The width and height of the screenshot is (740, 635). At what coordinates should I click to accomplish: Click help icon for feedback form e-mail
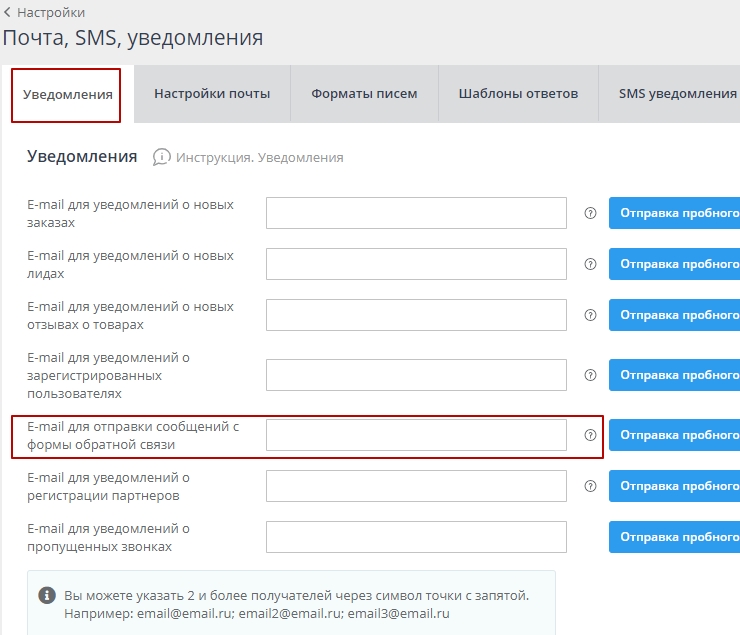590,435
